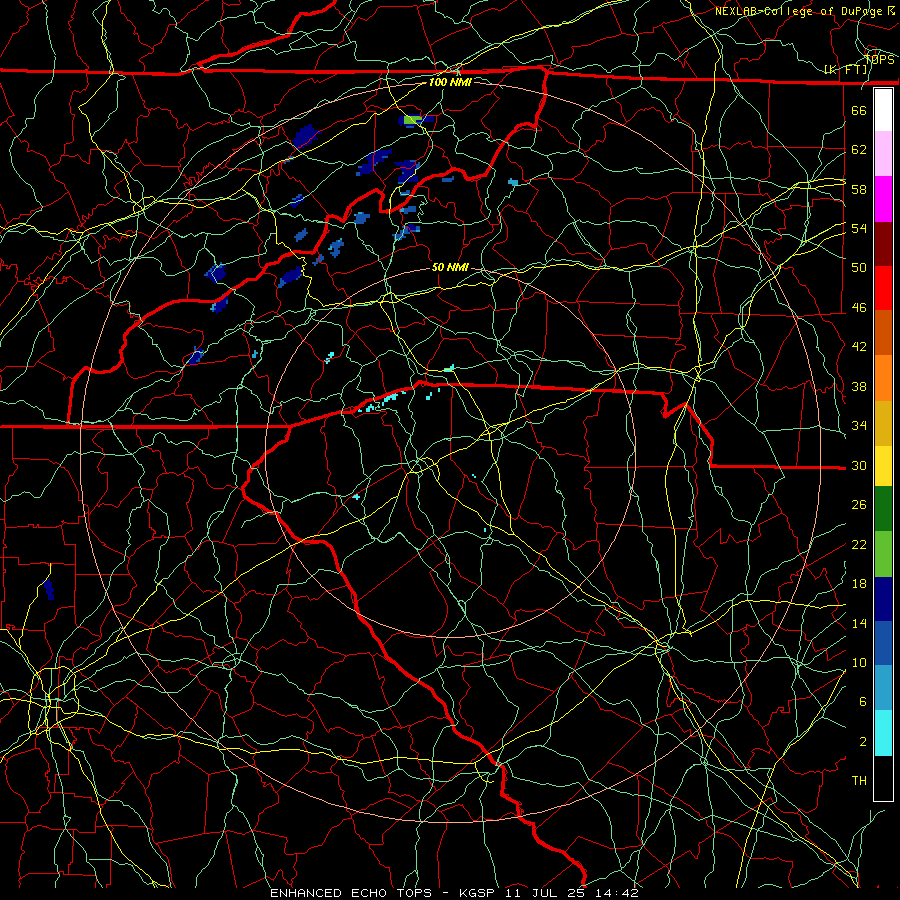This screenshot has height=900, width=900.
Task: Click the legend value '54'
Action: click(x=859, y=228)
